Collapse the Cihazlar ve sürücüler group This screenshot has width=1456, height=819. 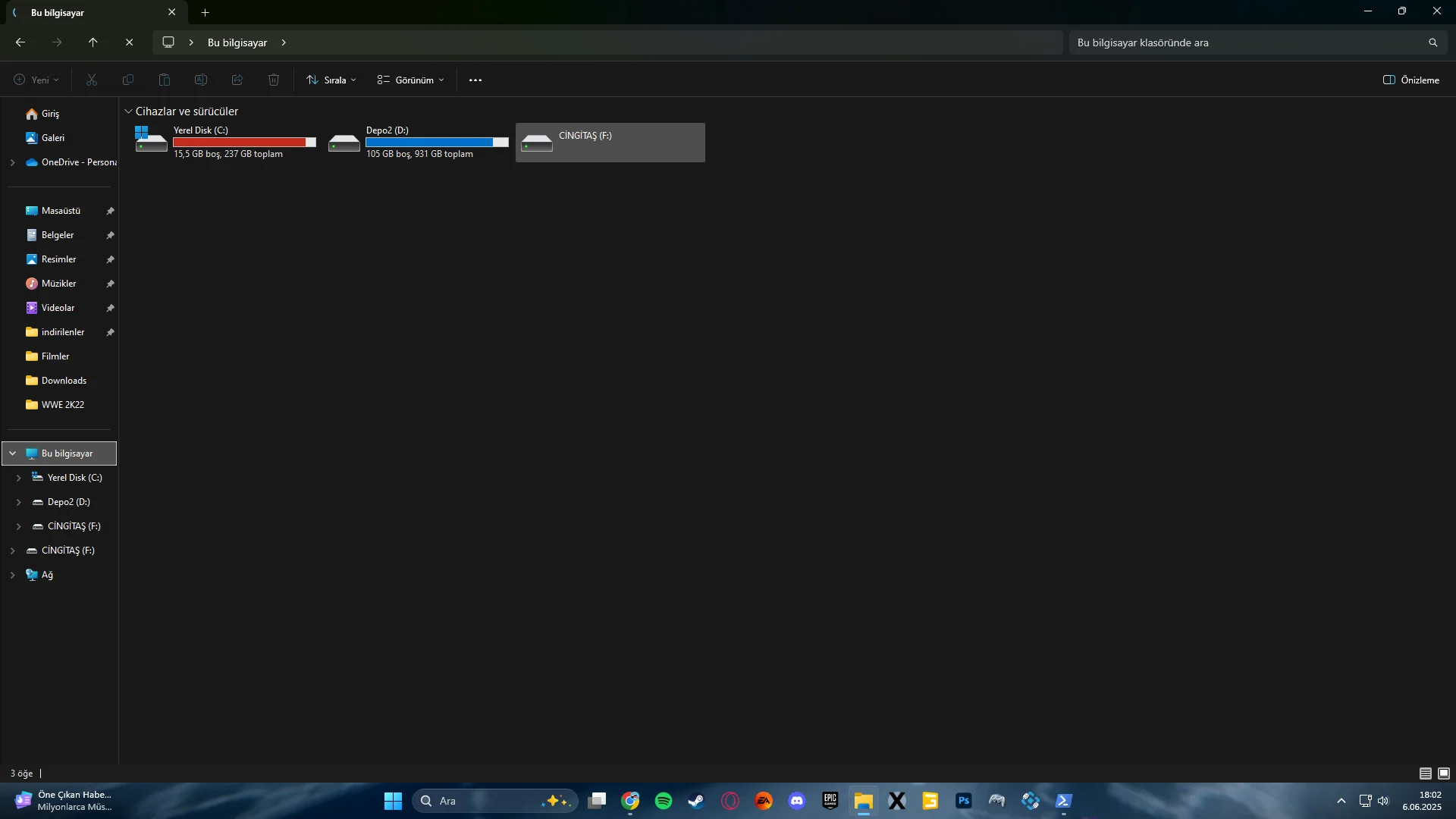point(128,111)
